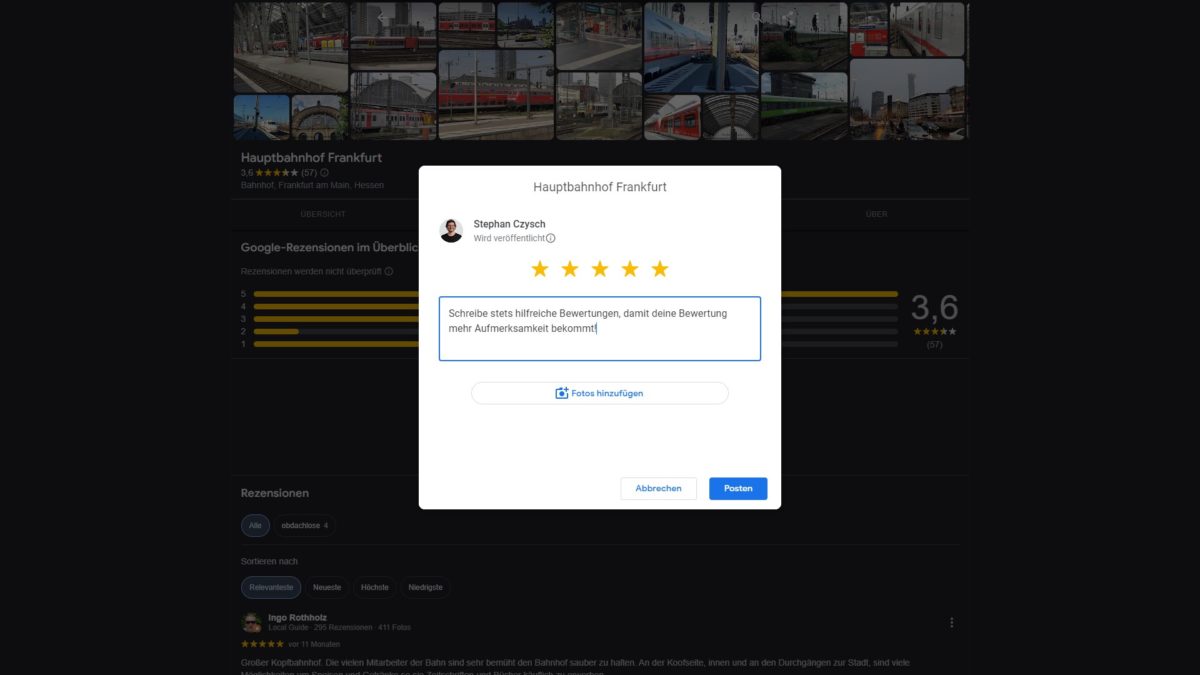Sort reviews by Relevanteste
Screen dimensions: 1200x675
click(x=271, y=588)
